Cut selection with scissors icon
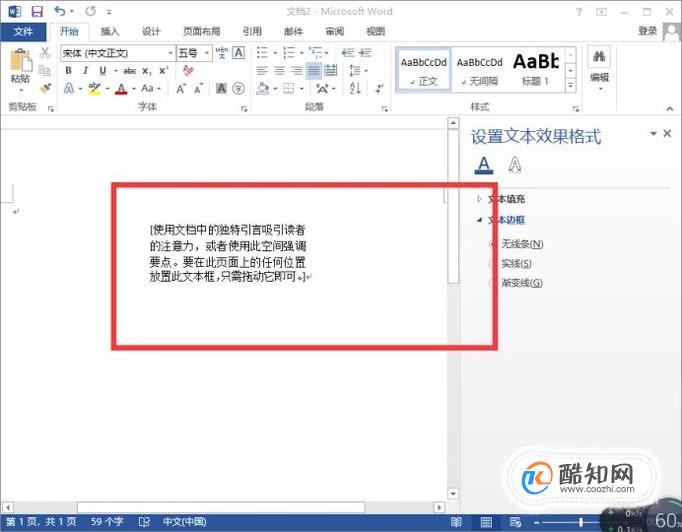 pos(45,53)
